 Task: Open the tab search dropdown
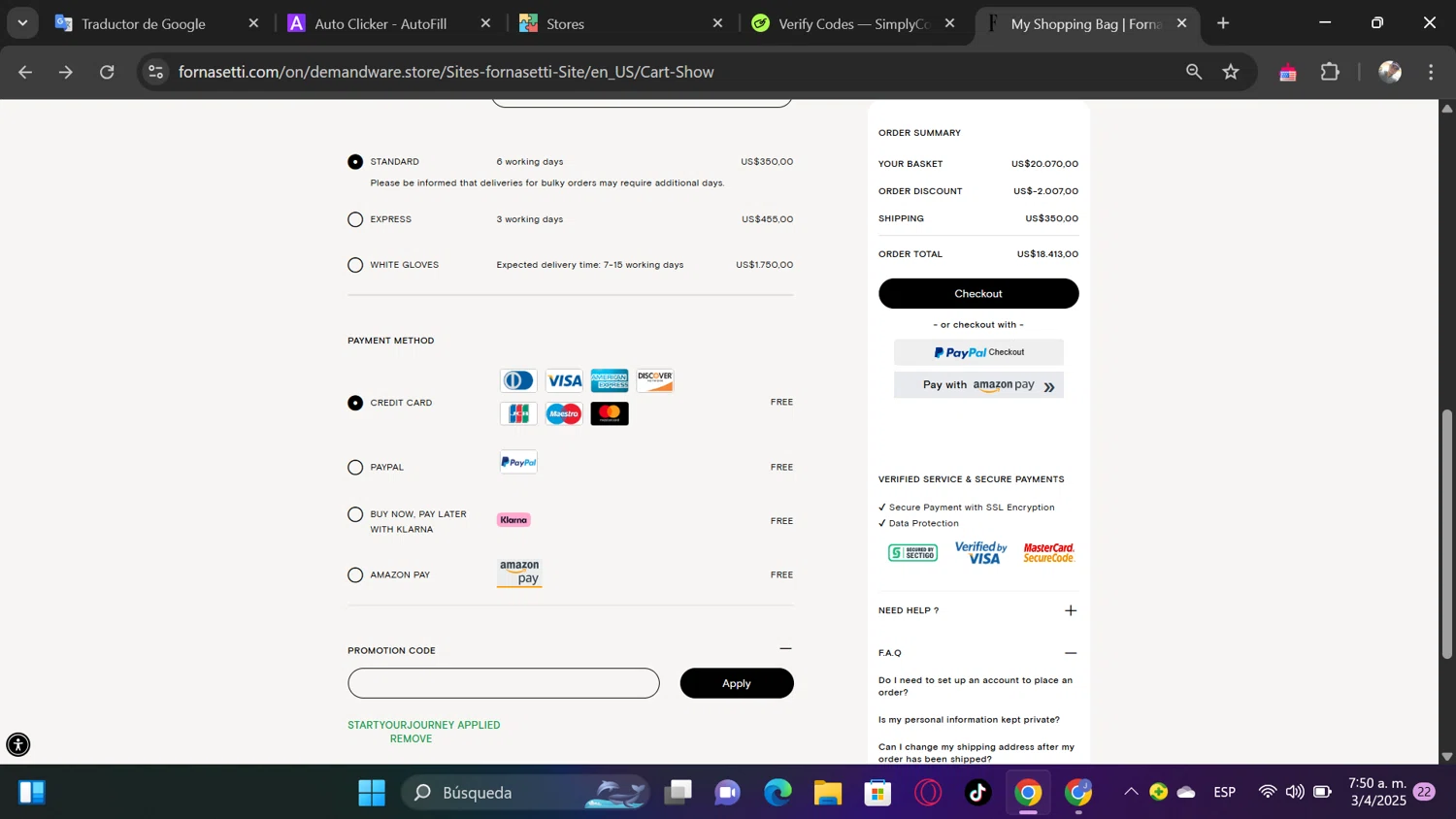[22, 23]
